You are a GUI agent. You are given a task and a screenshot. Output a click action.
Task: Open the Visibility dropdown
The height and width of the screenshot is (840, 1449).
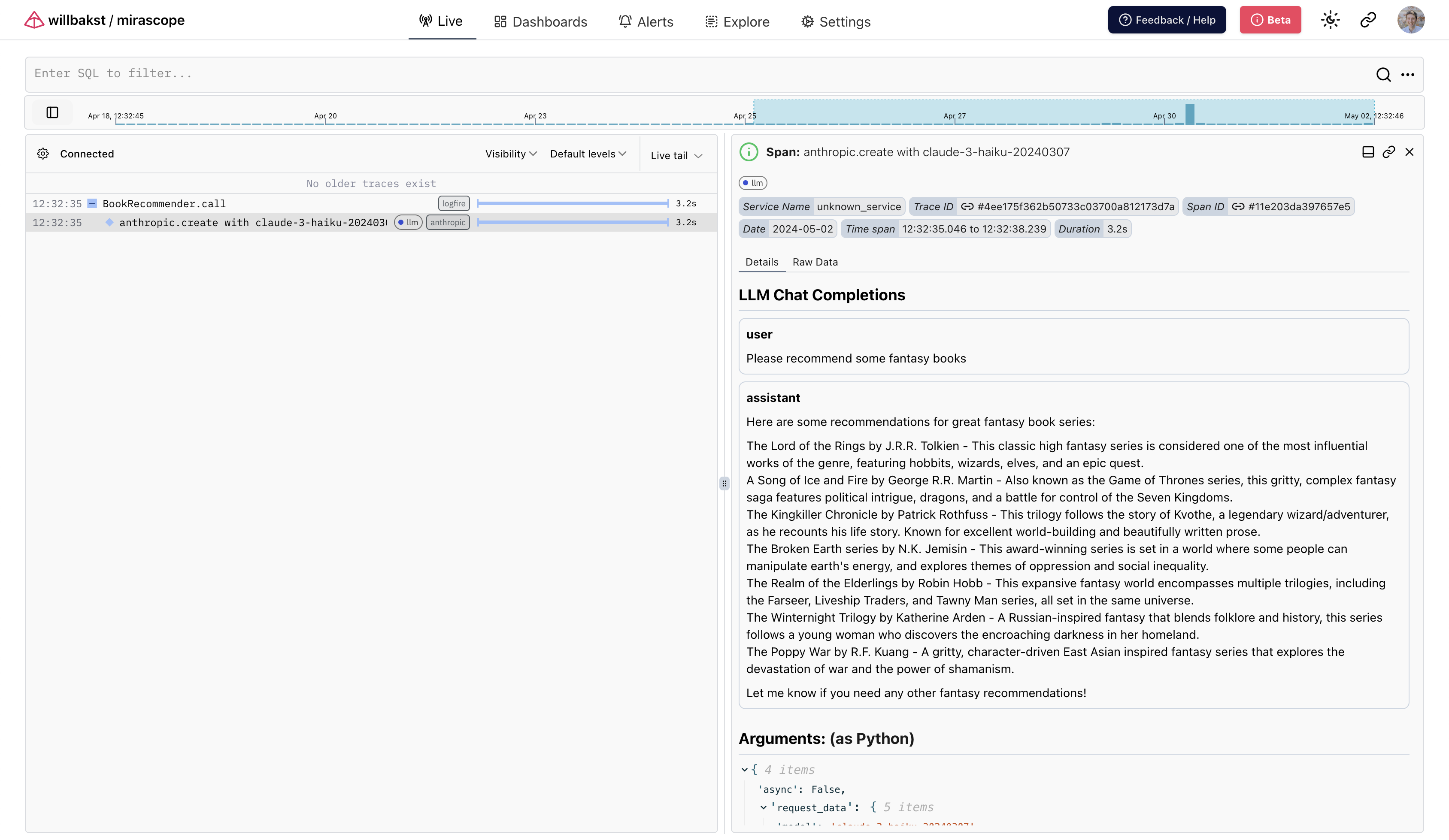511,154
